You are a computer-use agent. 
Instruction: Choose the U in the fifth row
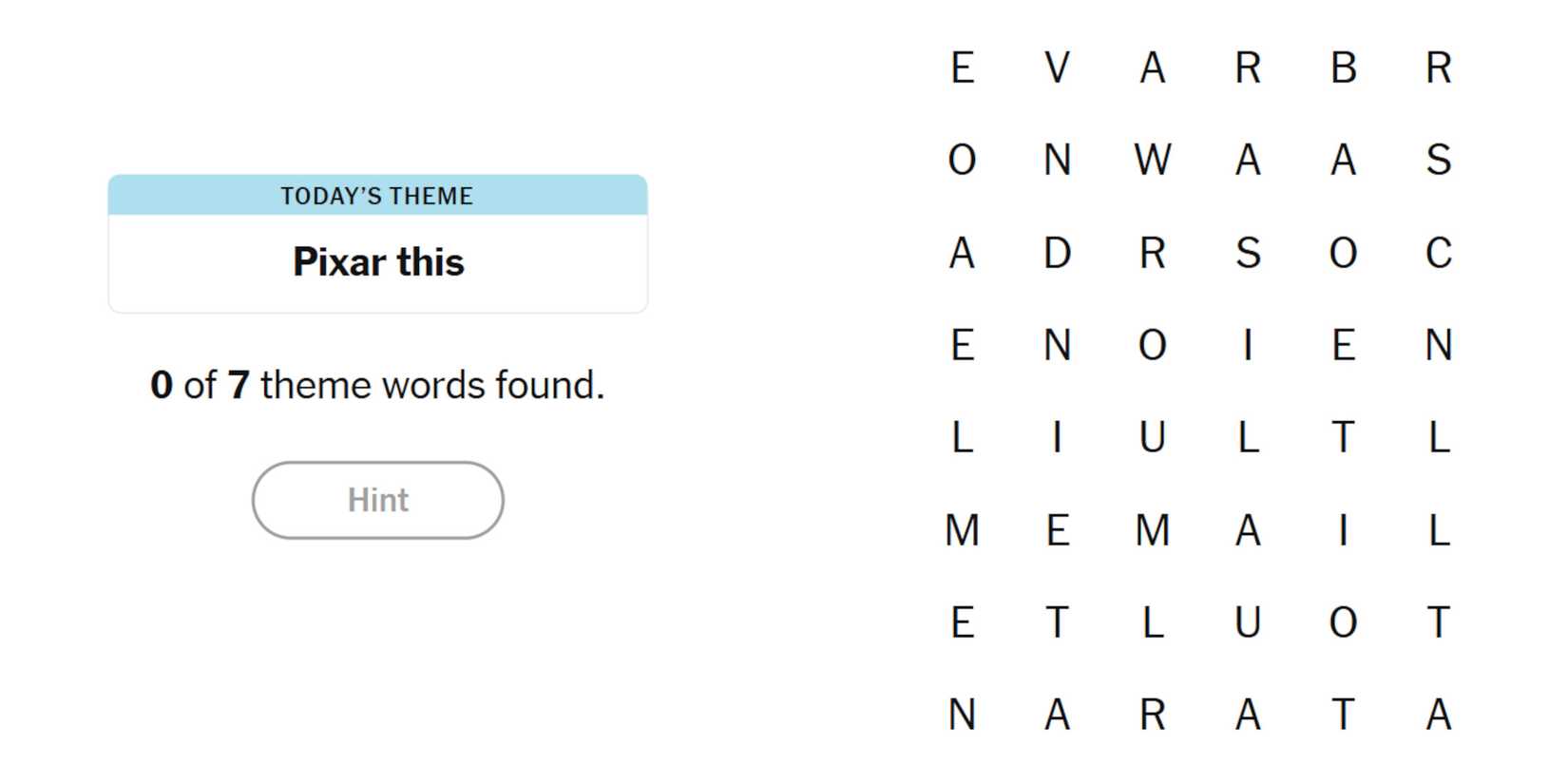click(1152, 438)
